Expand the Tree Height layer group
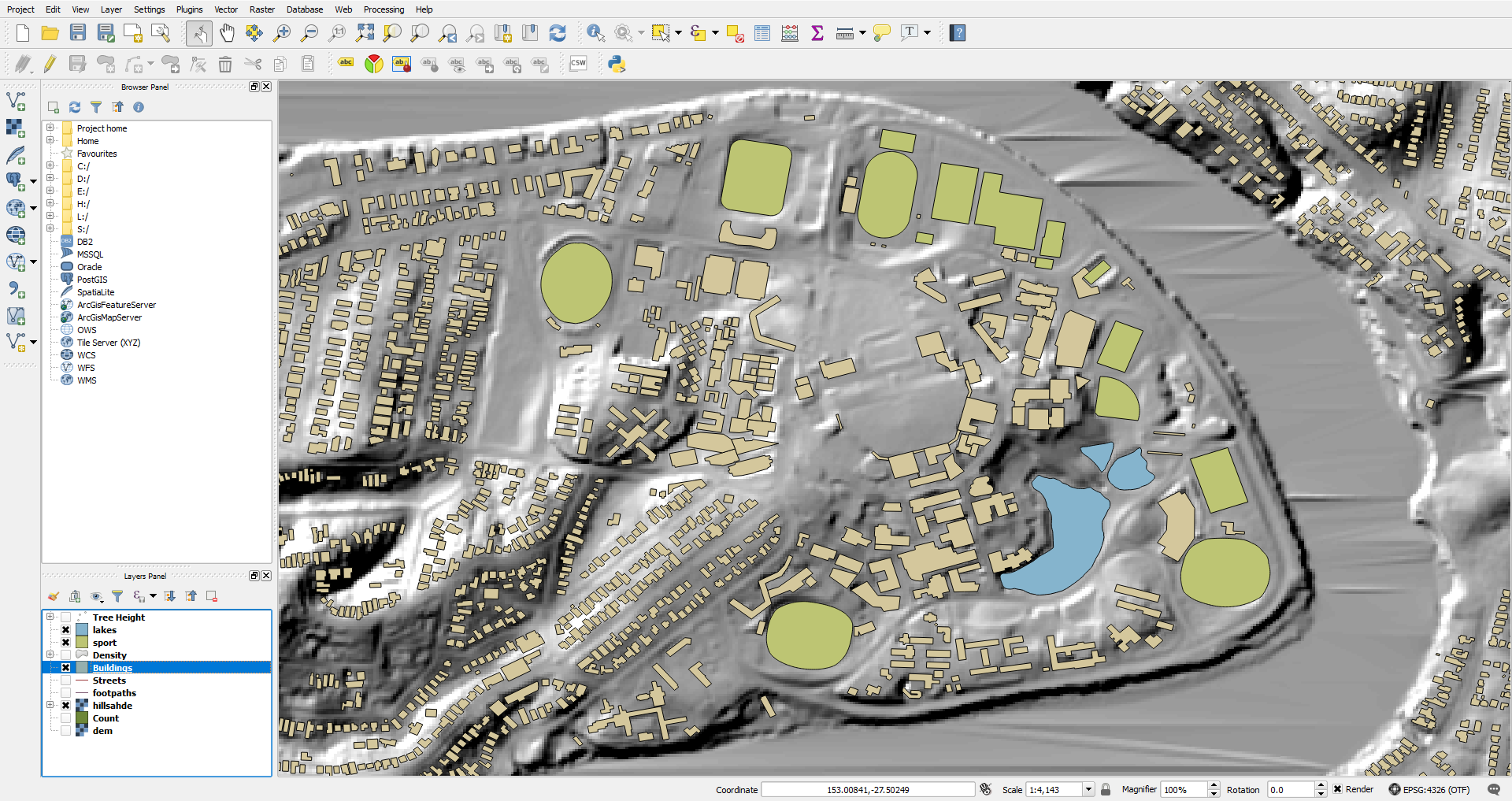The width and height of the screenshot is (1512, 801). [50, 617]
